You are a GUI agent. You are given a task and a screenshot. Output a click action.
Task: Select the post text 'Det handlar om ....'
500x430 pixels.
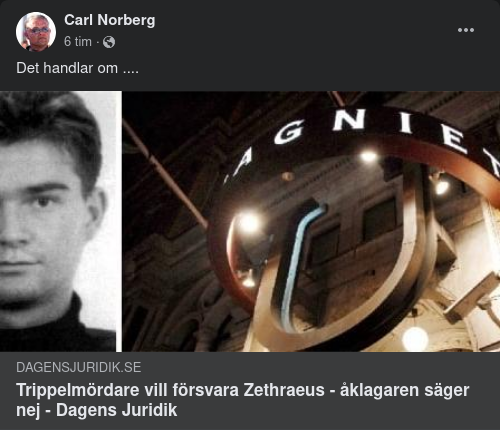coord(77,68)
